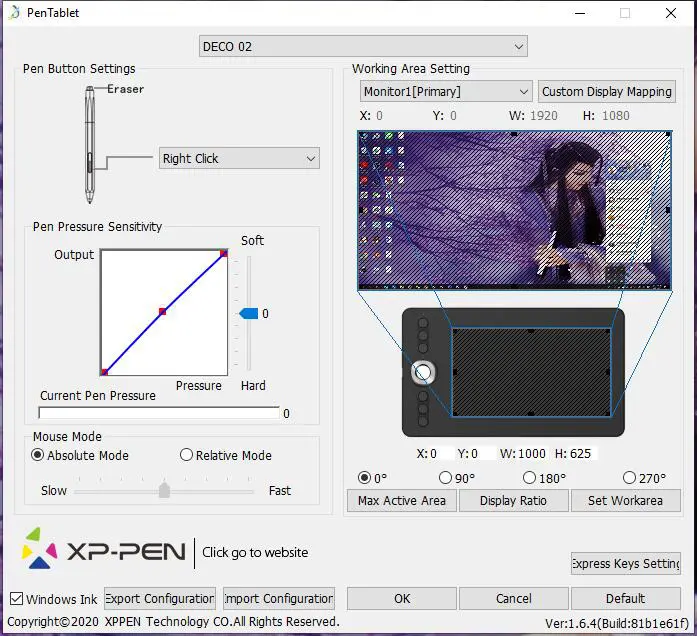Click the top express key on tablet image
Screen dimensions: 697x636
pyautogui.click(x=423, y=324)
